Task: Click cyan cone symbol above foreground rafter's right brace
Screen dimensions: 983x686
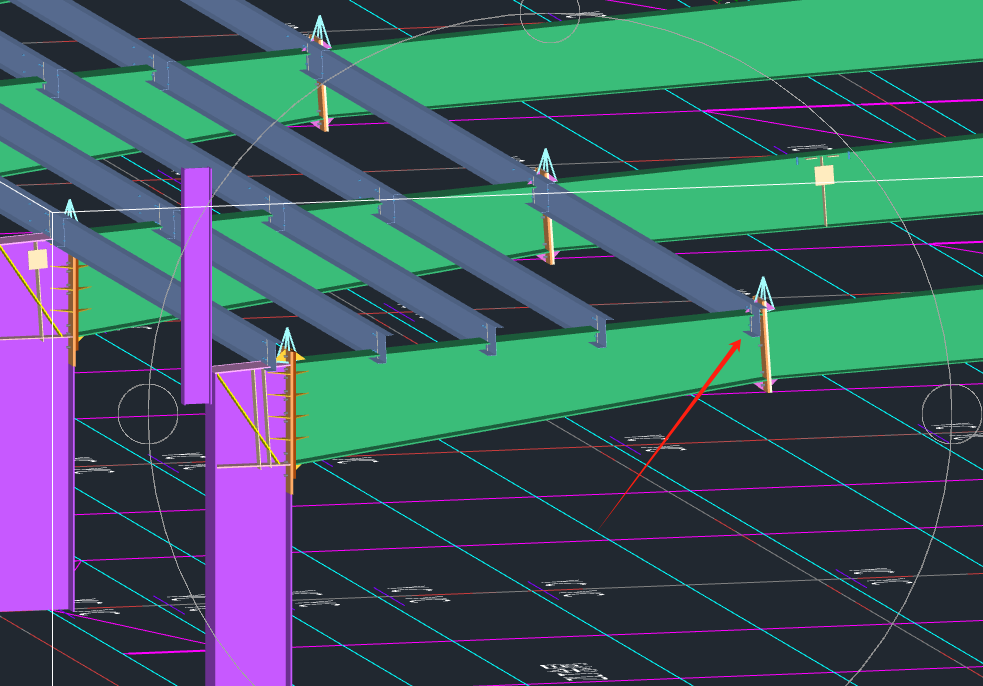Action: (x=763, y=292)
